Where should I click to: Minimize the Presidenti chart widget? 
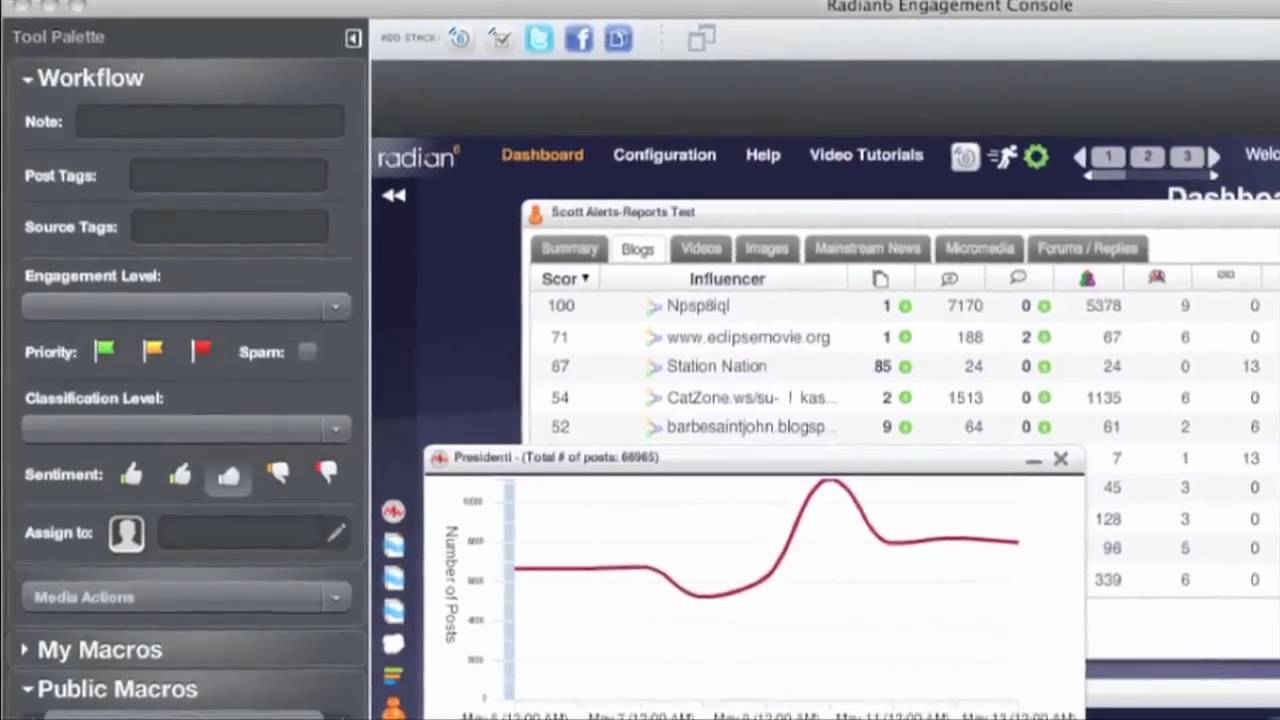pyautogui.click(x=1033, y=460)
